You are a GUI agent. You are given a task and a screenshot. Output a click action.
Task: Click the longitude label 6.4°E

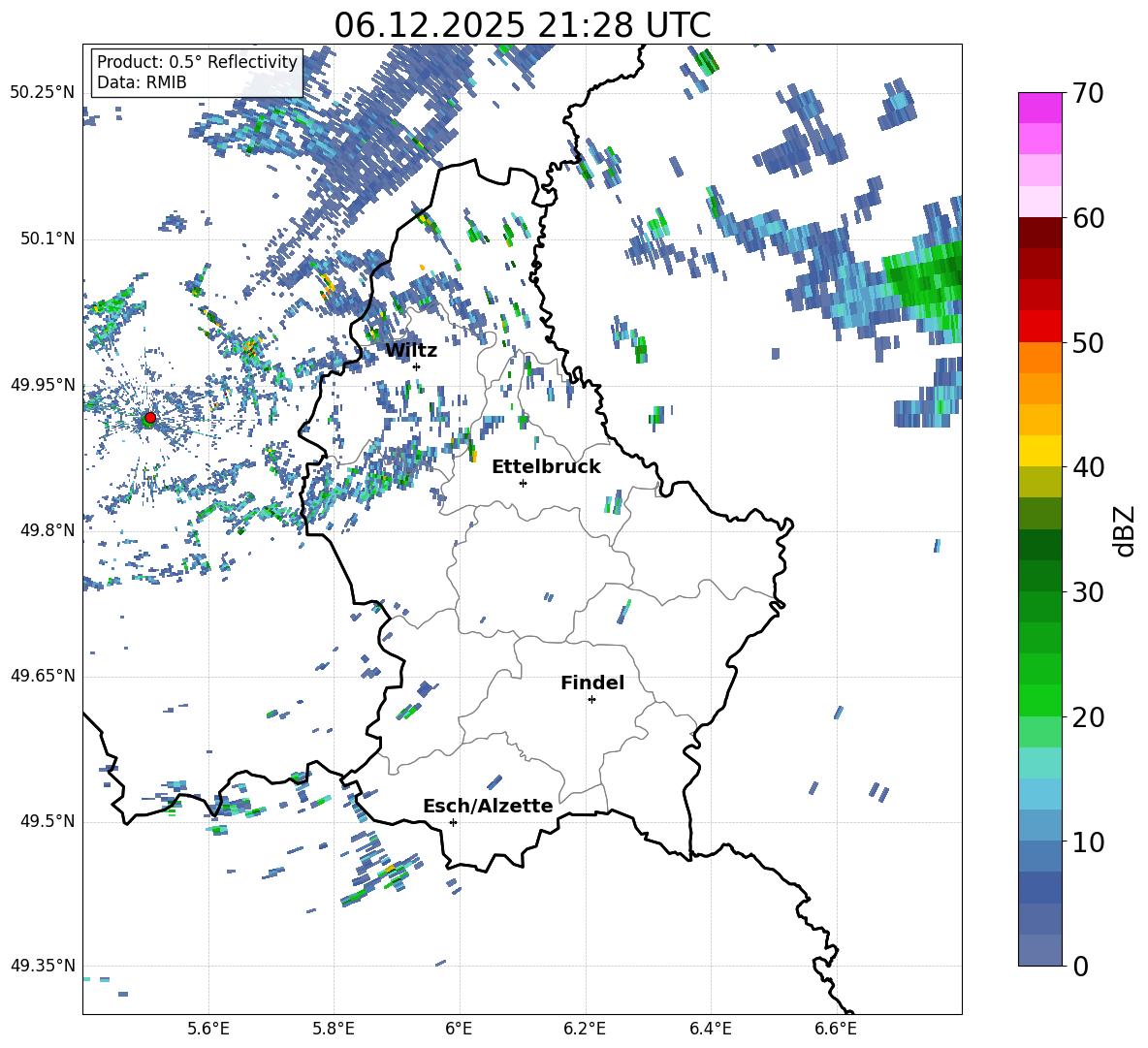coord(710,1029)
